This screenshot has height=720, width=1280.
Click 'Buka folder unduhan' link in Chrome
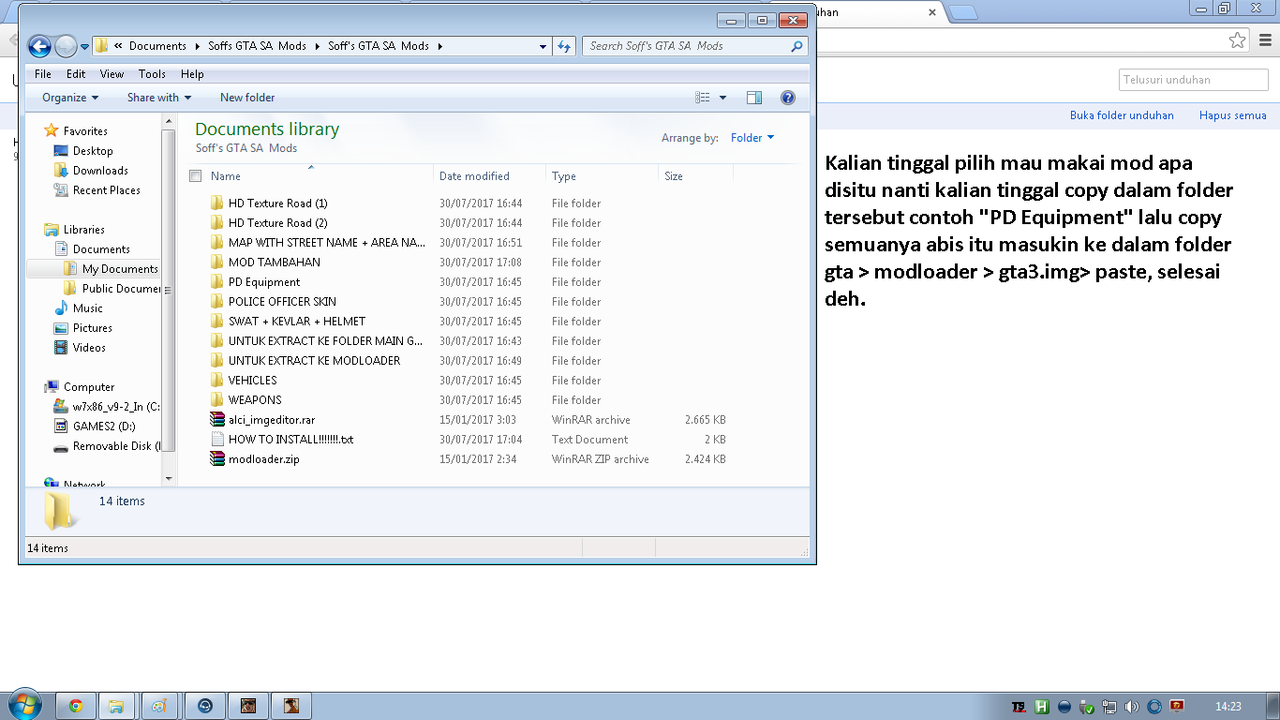pos(1122,115)
